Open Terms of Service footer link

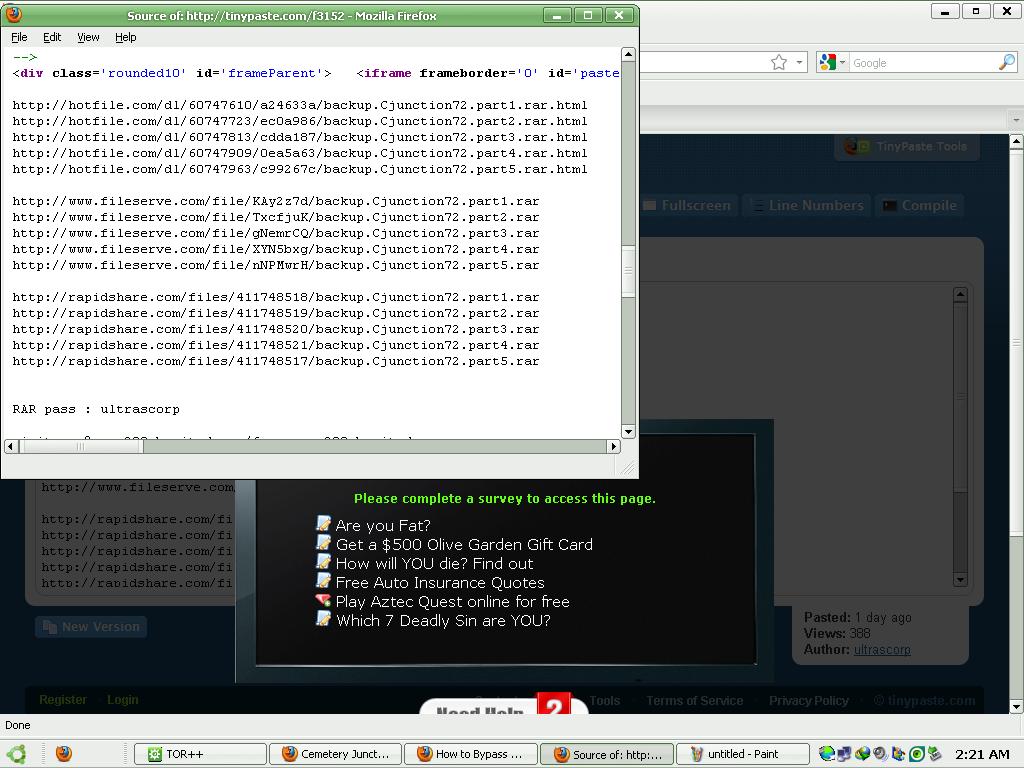(695, 701)
